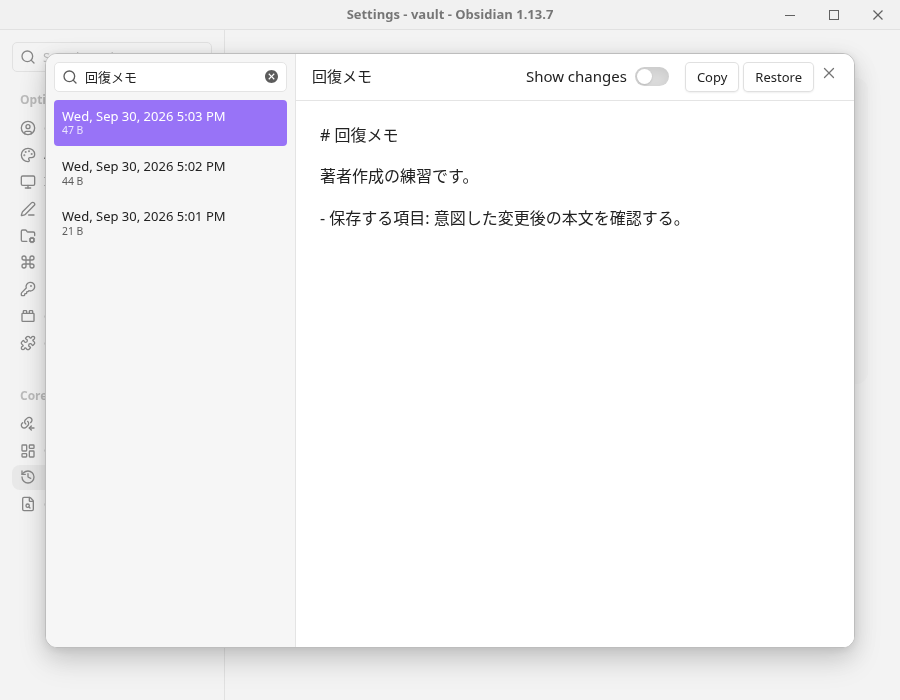Toggle the Show changes switch
Viewport: 900px width, 700px height.
point(651,77)
